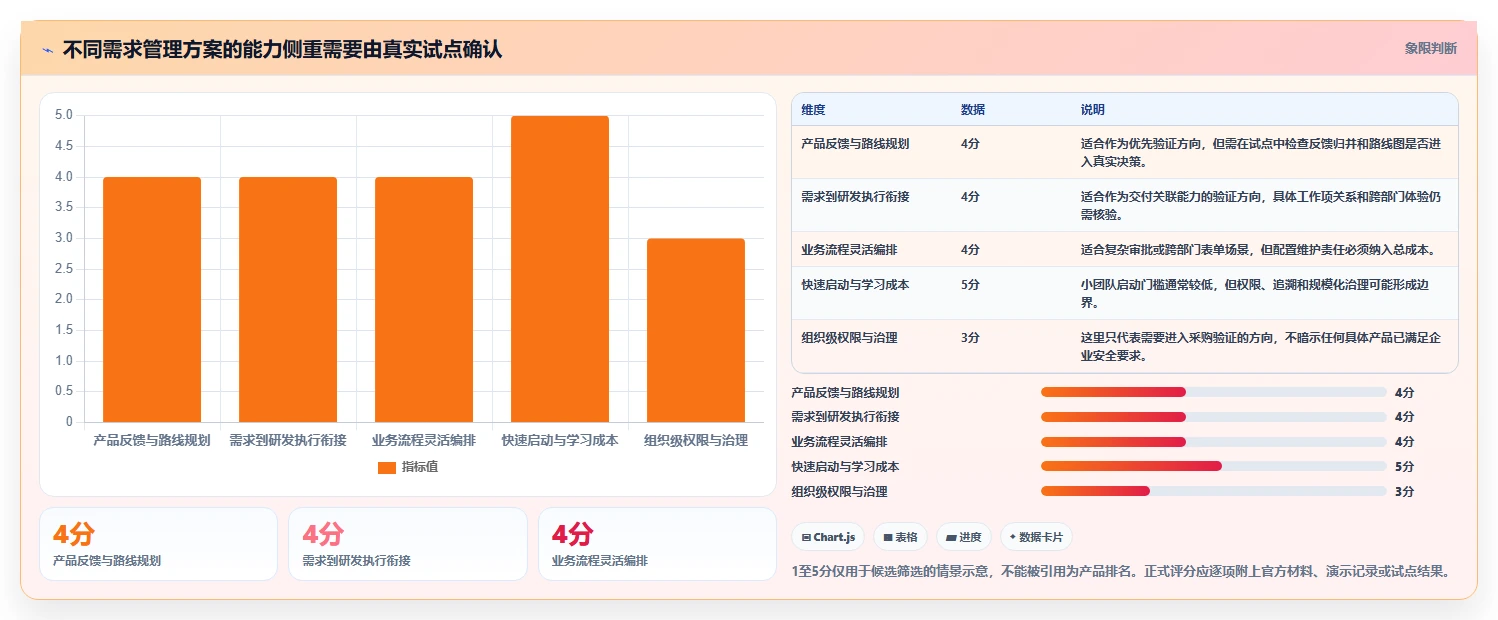Click the table description starting 这里只代表需要进入采购验证
The width and height of the screenshot is (1498, 620).
coord(1260,346)
